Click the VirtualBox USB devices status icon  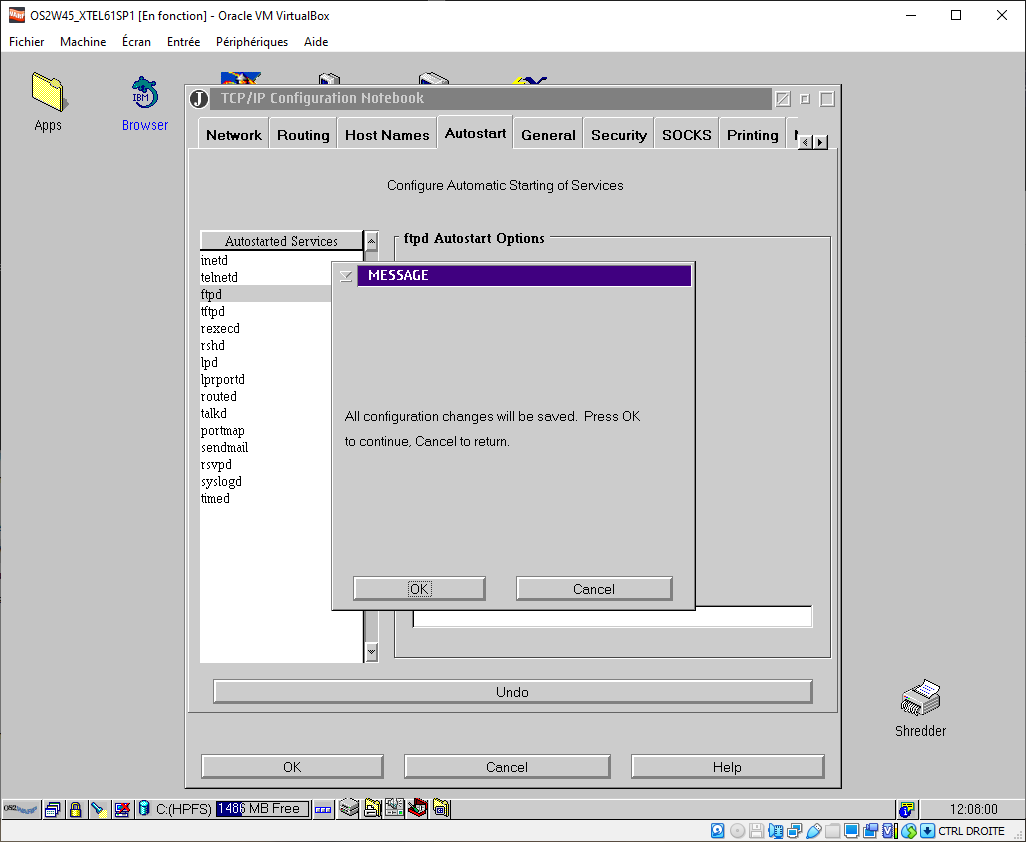[x=814, y=831]
